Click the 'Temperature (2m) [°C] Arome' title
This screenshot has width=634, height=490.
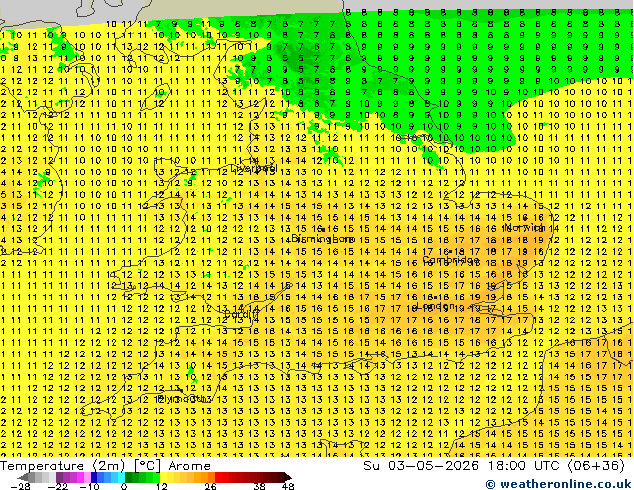pyautogui.click(x=105, y=466)
